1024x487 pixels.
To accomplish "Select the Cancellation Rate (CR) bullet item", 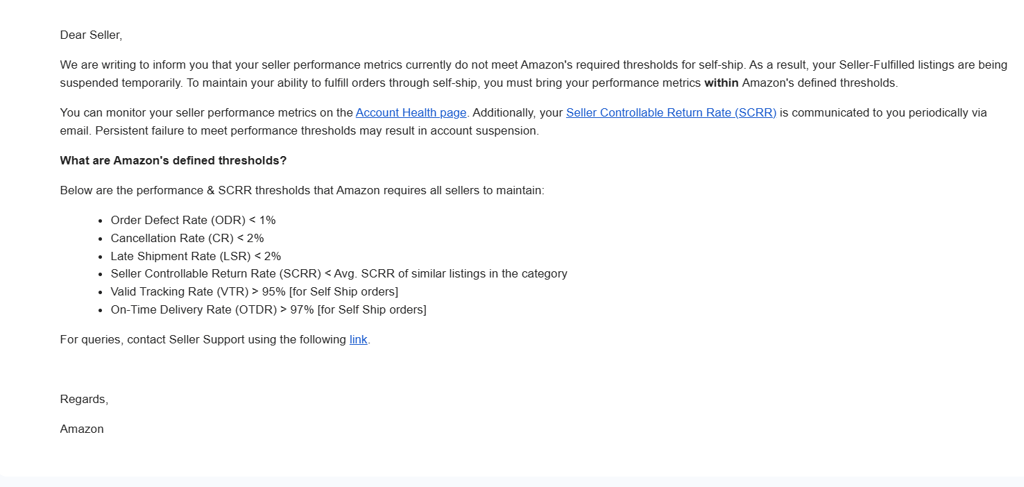I will 187,238.
